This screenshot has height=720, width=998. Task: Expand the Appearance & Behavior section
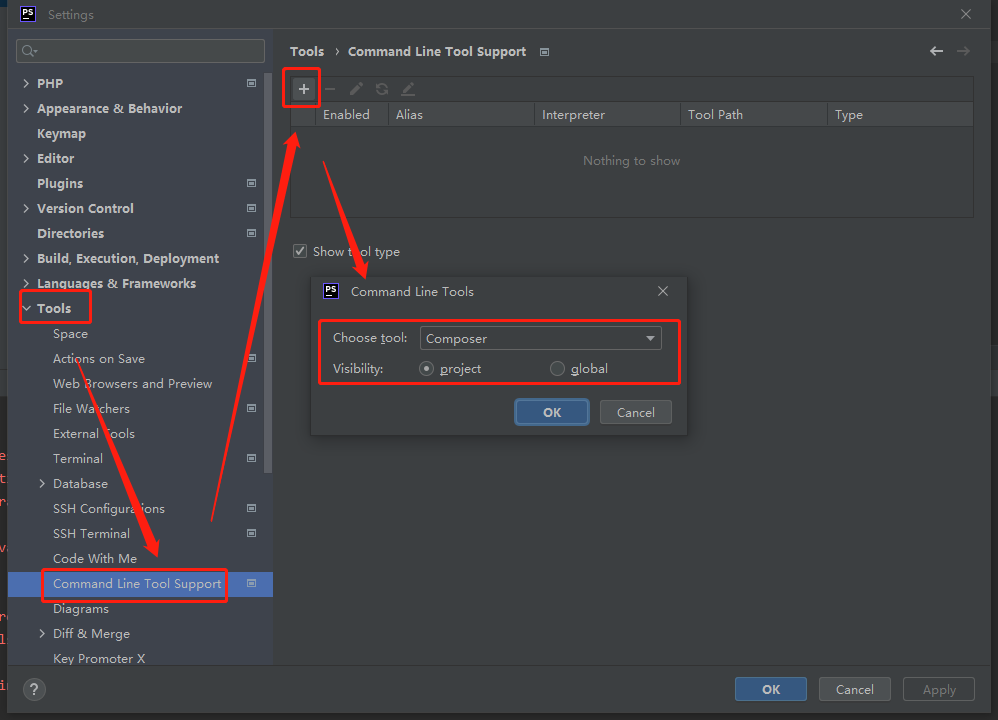click(26, 108)
